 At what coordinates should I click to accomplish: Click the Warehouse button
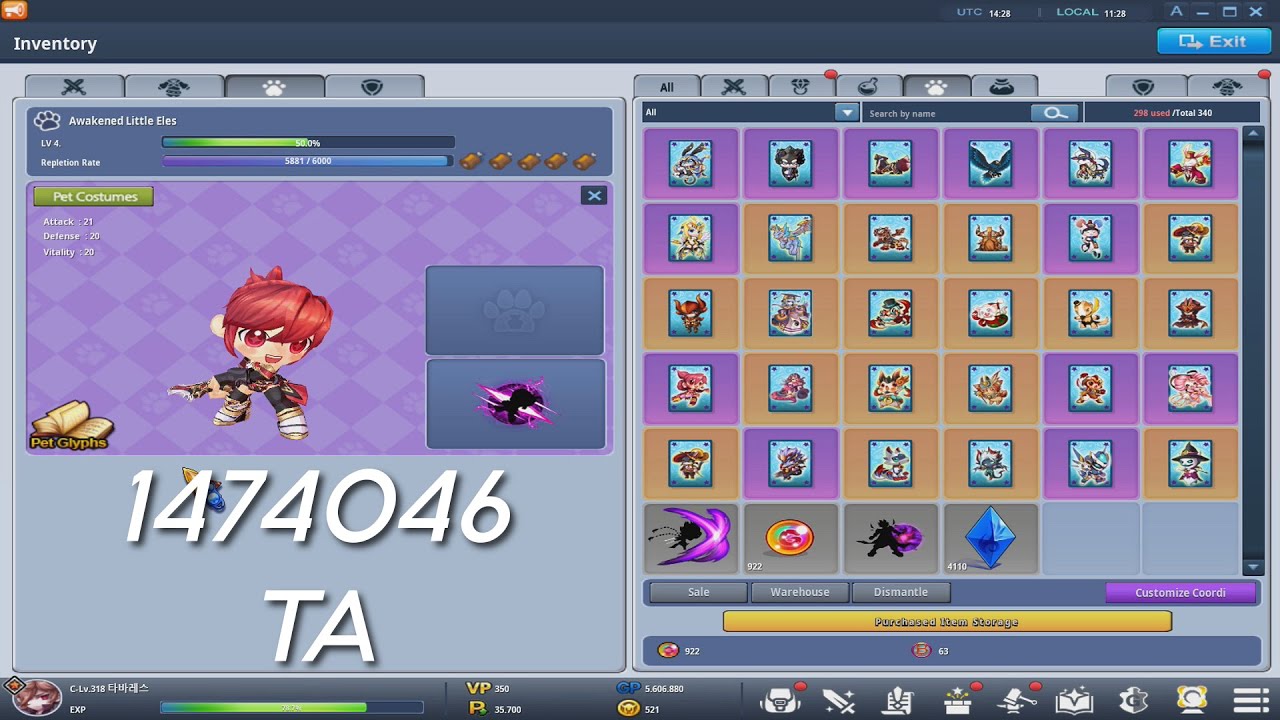(800, 592)
